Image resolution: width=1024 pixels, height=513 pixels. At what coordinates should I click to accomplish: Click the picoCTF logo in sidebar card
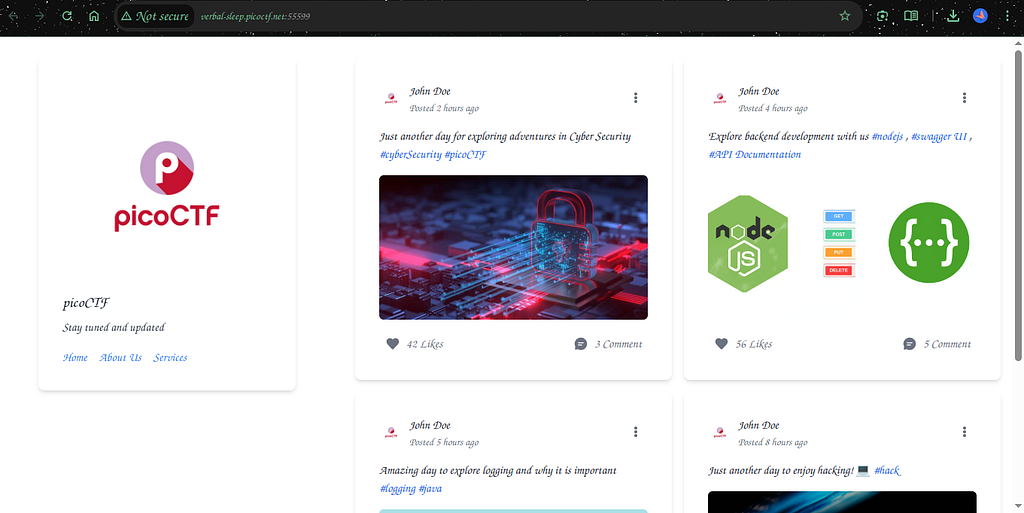[167, 186]
